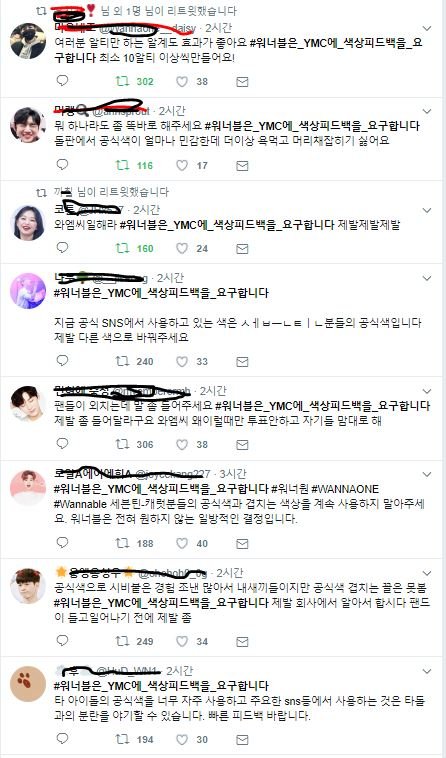
Task: Like the tweet with 17 likes
Action: tap(182, 166)
